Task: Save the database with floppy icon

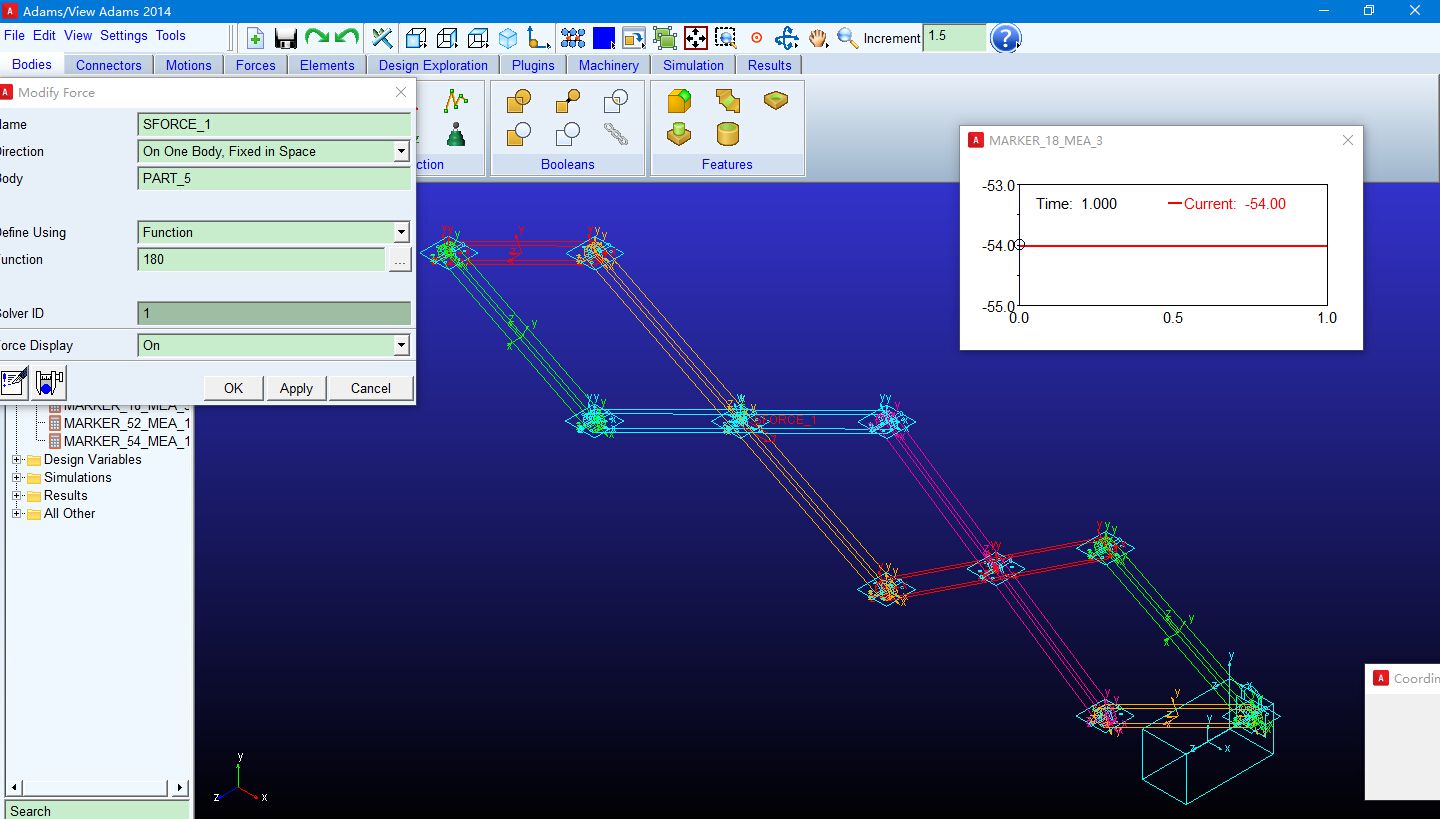Action: pos(286,38)
